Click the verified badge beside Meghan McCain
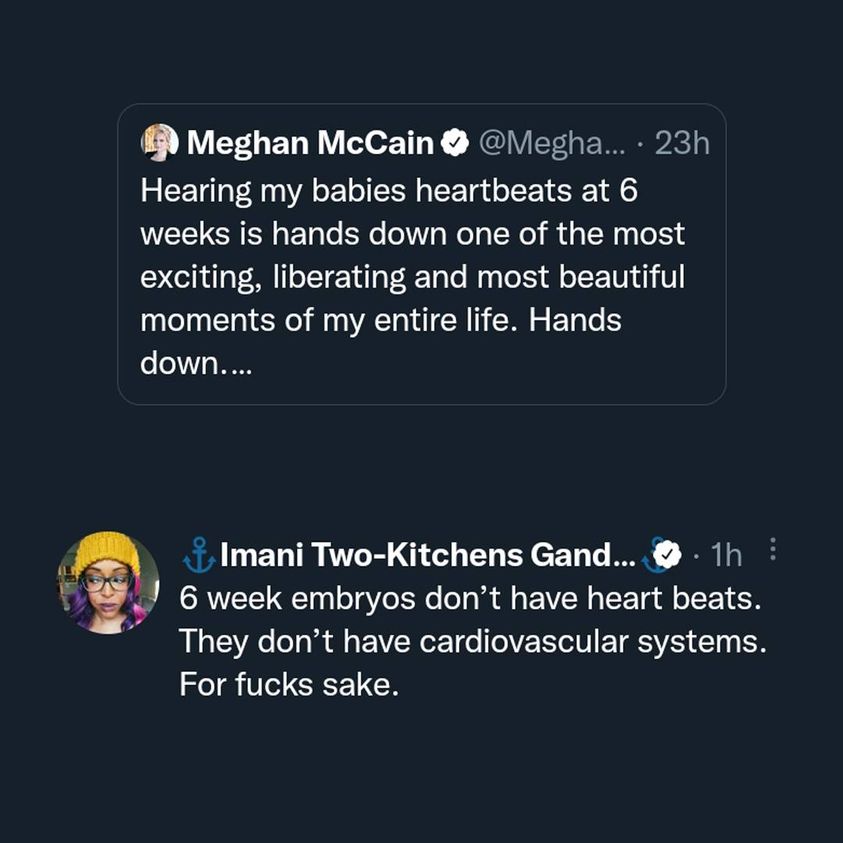This screenshot has width=843, height=843. (x=455, y=143)
